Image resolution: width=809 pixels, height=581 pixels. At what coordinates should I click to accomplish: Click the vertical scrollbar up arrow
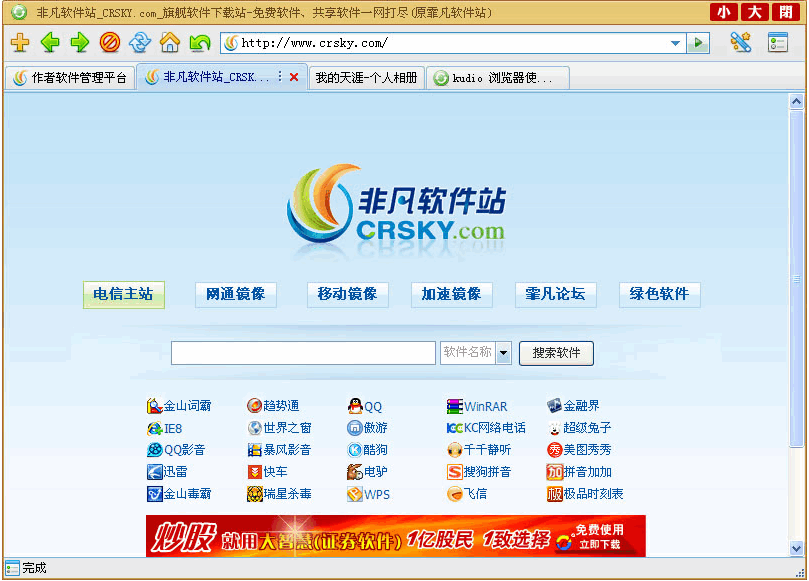[797, 102]
